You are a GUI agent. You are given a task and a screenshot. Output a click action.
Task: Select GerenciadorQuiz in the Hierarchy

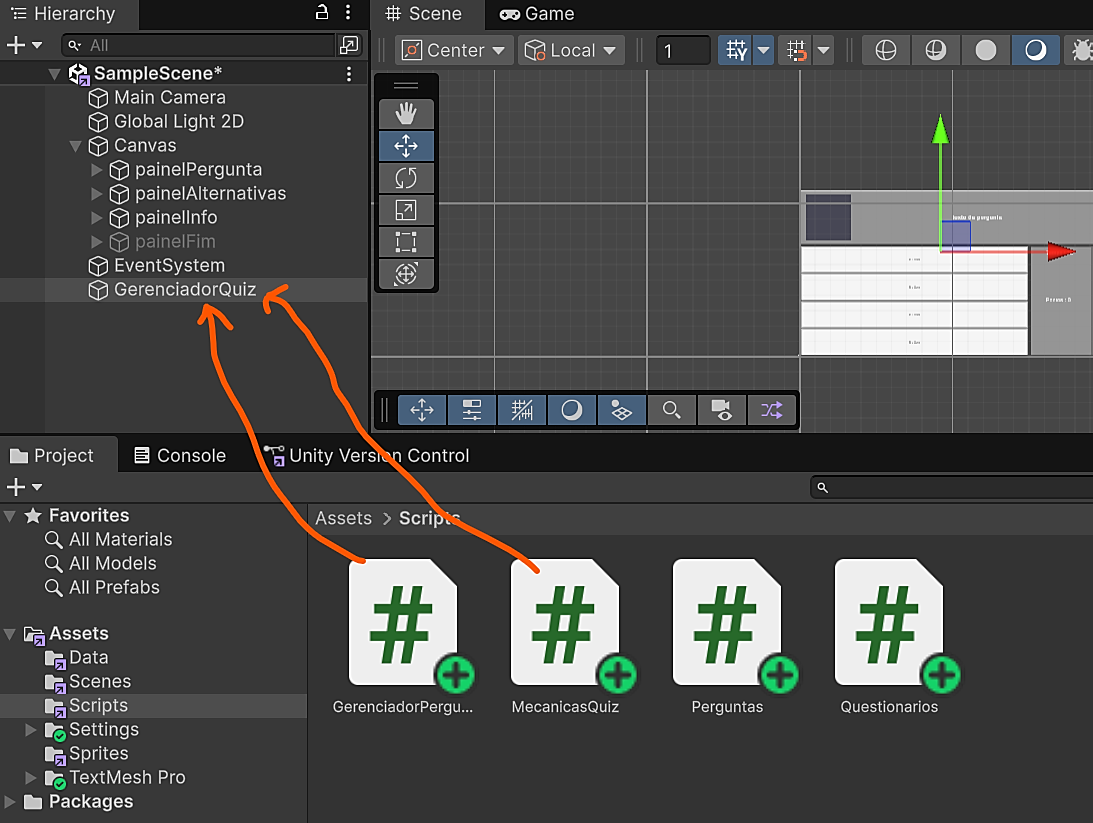tap(184, 290)
